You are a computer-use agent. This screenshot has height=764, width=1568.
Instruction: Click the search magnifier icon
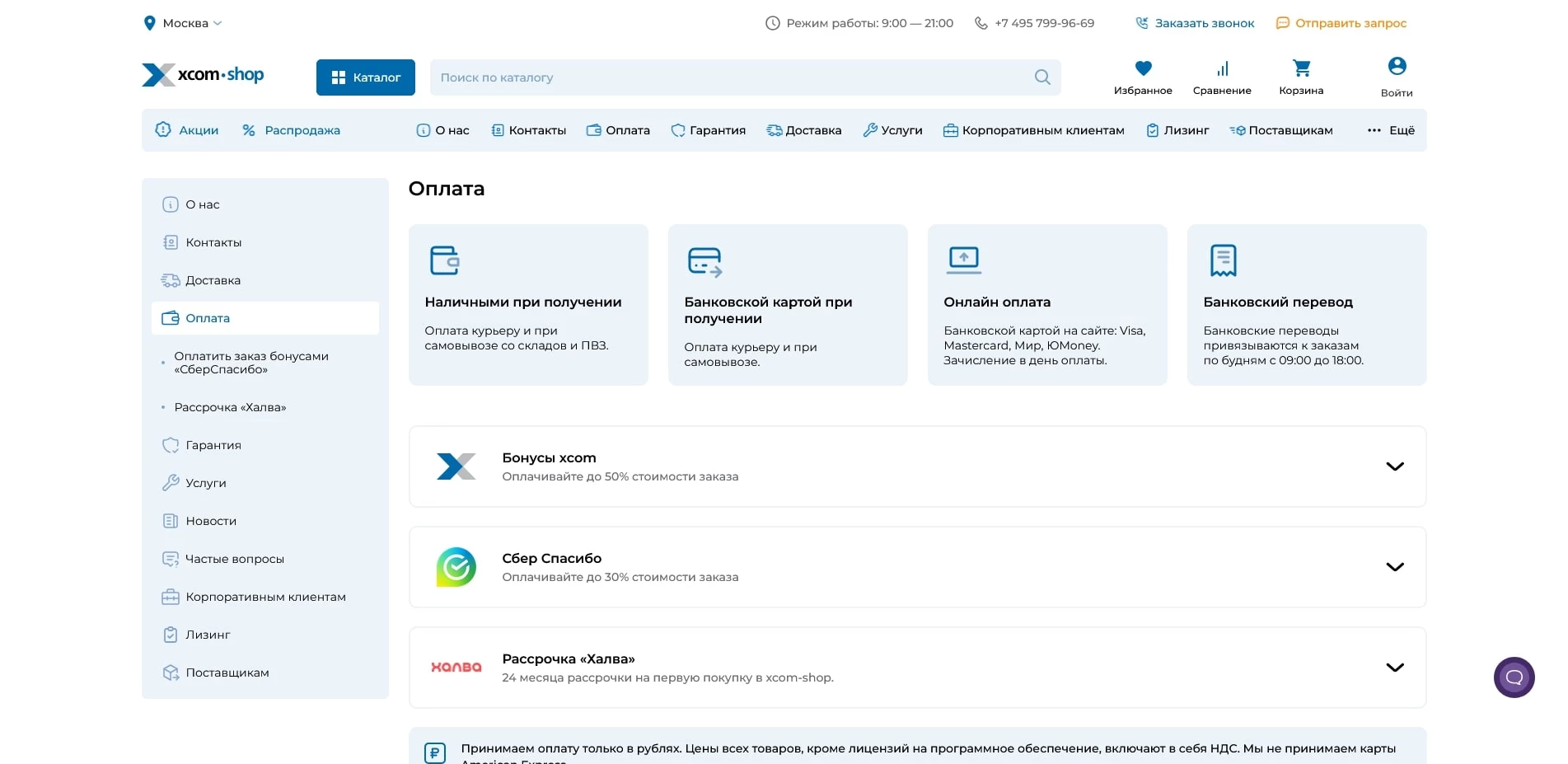(1042, 77)
